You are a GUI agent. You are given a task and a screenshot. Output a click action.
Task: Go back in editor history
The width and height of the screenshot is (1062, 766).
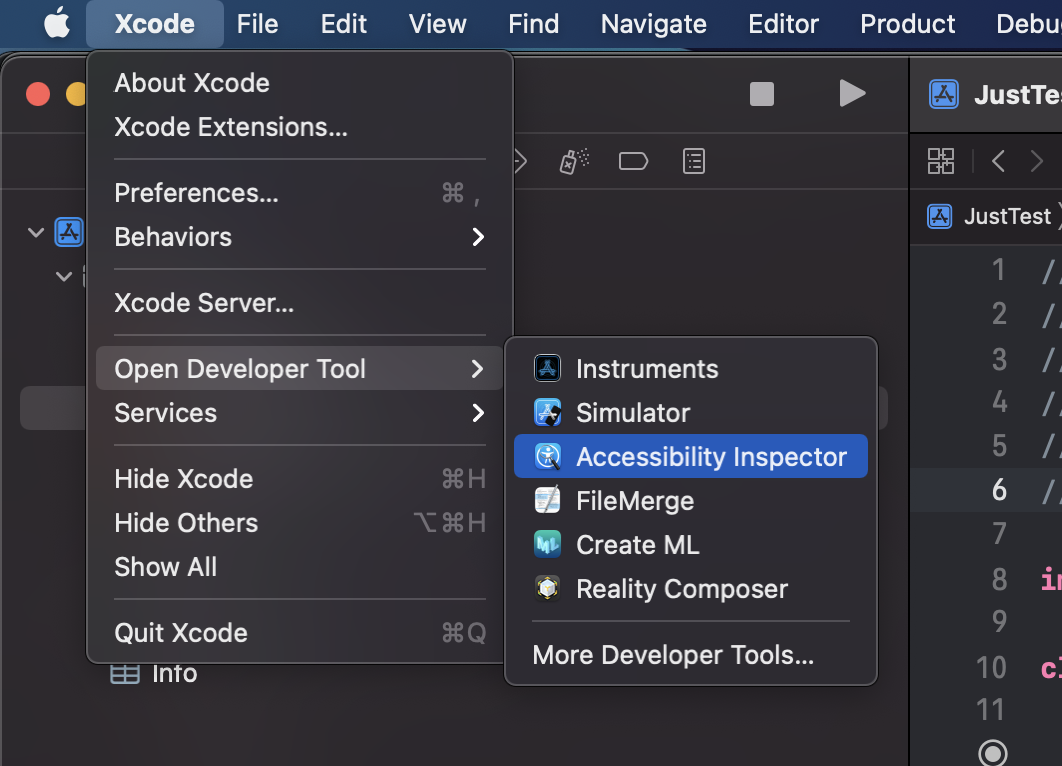(x=998, y=161)
